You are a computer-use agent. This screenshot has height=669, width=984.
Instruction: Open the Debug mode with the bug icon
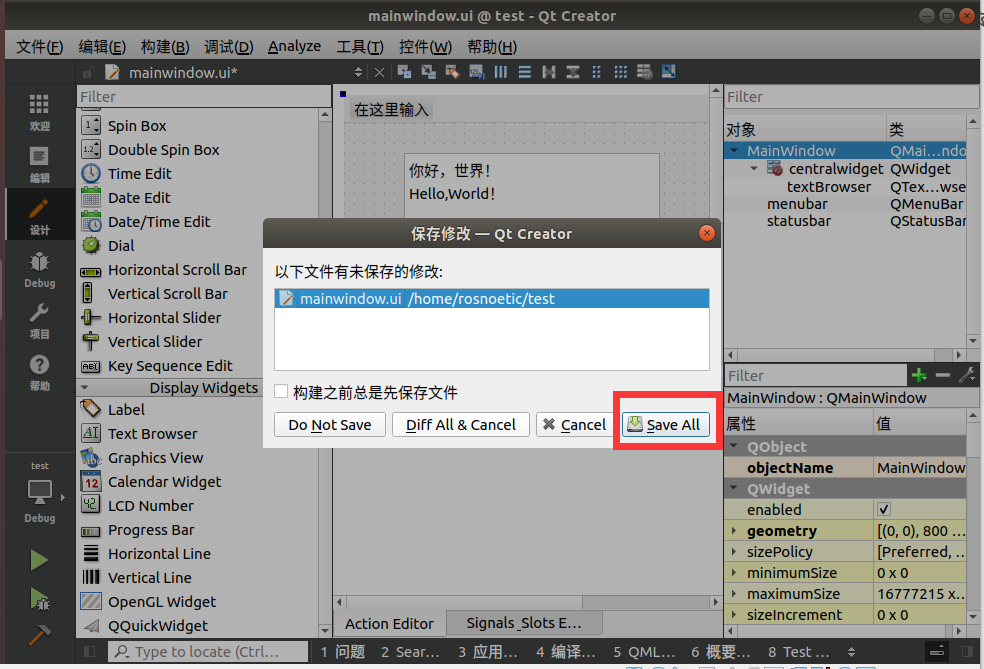40,269
